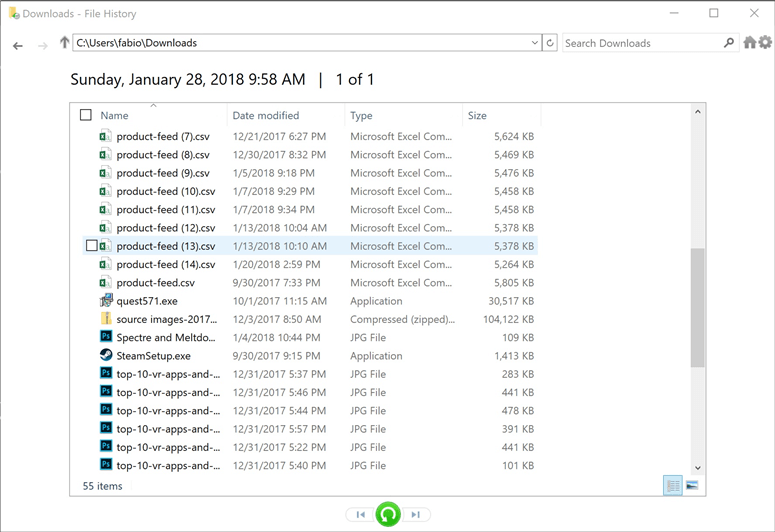The image size is (775, 532).
Task: Sort by Size column
Action: tap(477, 115)
